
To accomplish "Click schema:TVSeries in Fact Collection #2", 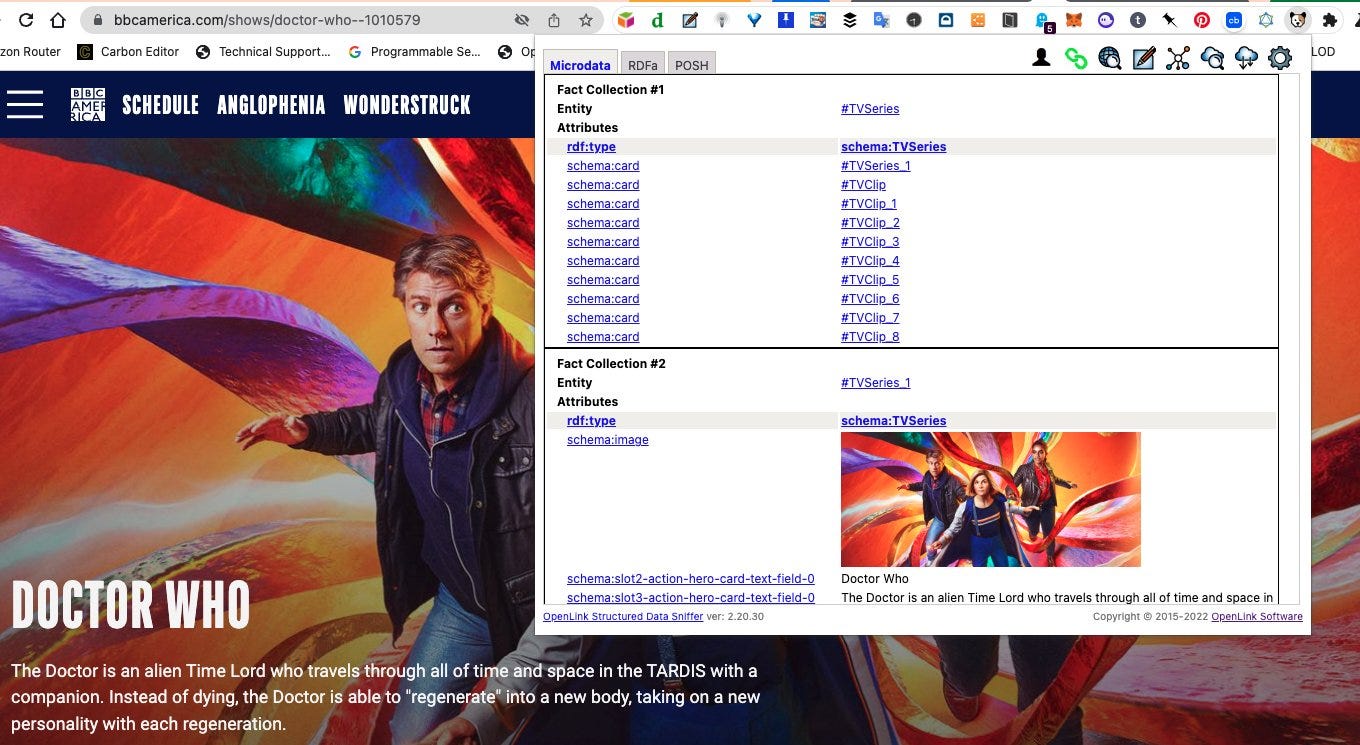I will (893, 421).
